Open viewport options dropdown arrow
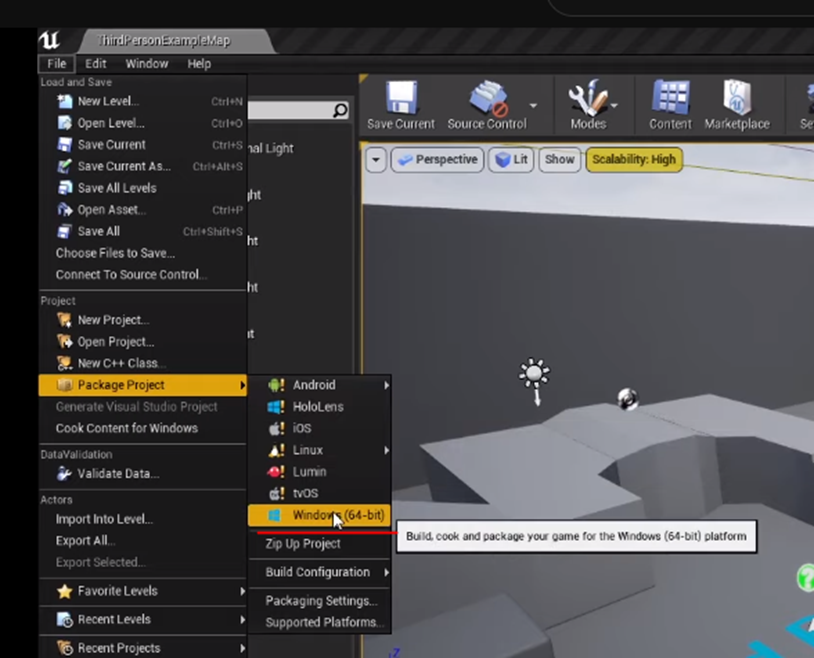 tap(376, 160)
